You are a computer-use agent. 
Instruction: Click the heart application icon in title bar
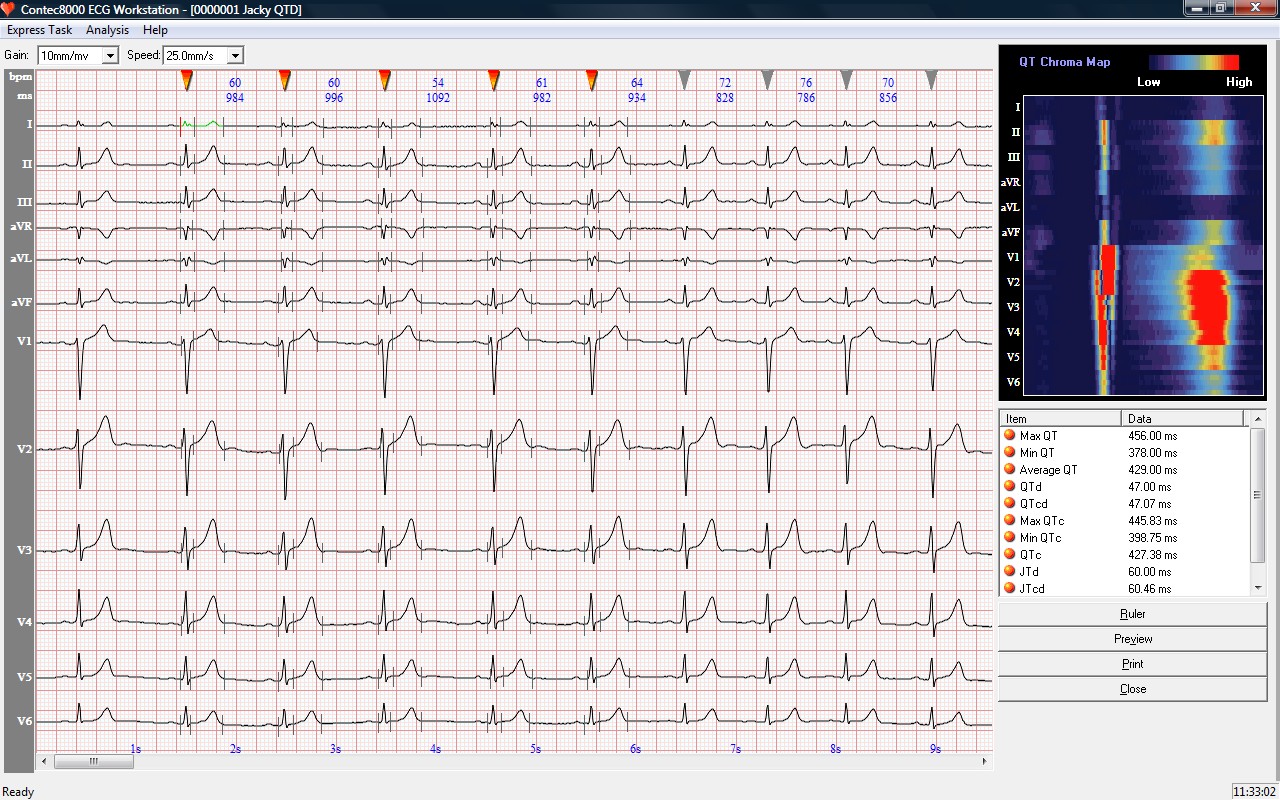(10, 9)
